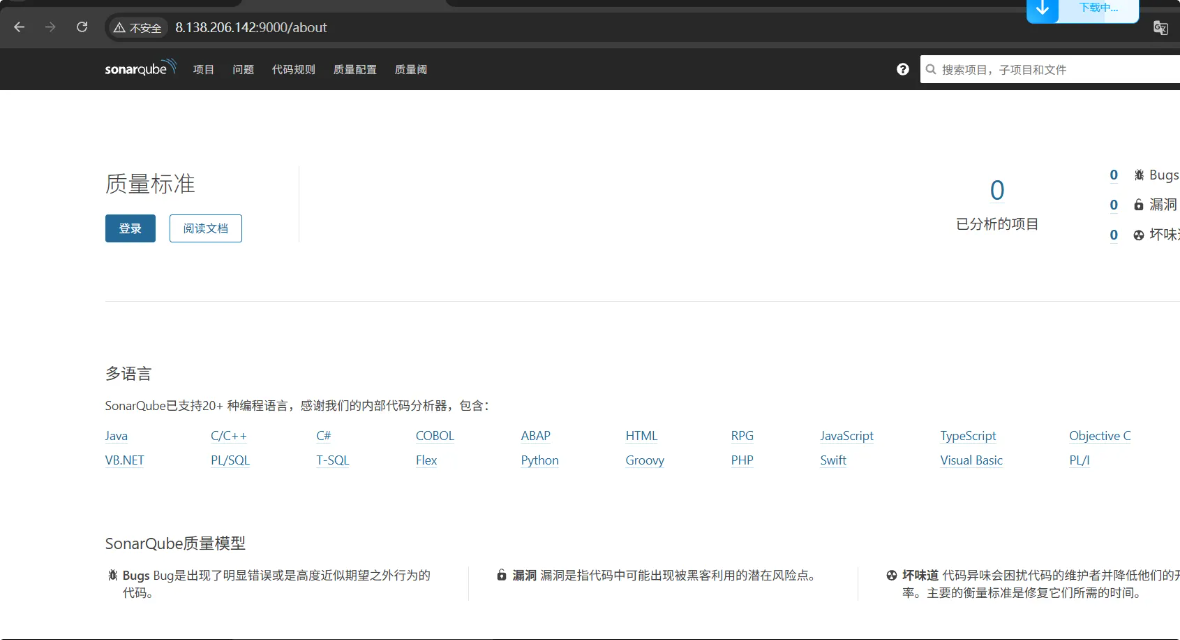Viewport: 1180px width, 640px height.
Task: Click the search magnifier icon
Action: coord(931,69)
